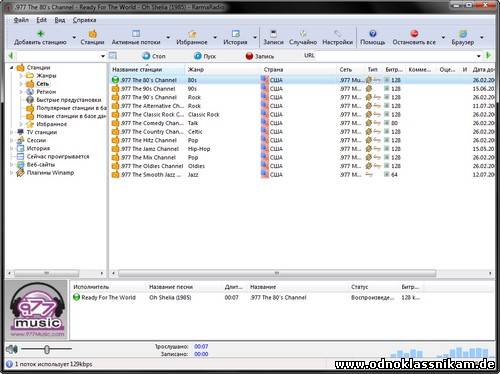This screenshot has height=374, width=500.
Task: Select .977 The Hitz Channel row
Action: tap(302, 140)
